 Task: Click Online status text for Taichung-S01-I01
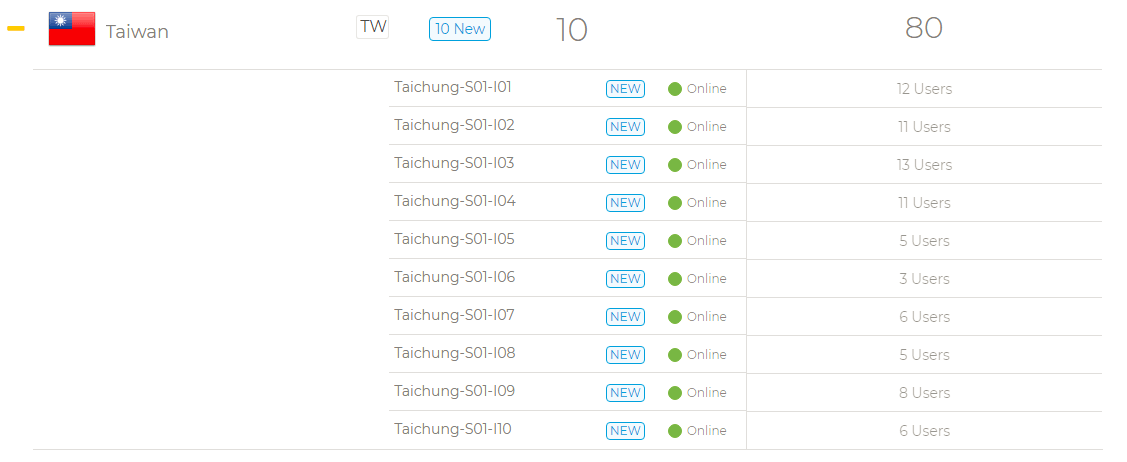click(706, 89)
